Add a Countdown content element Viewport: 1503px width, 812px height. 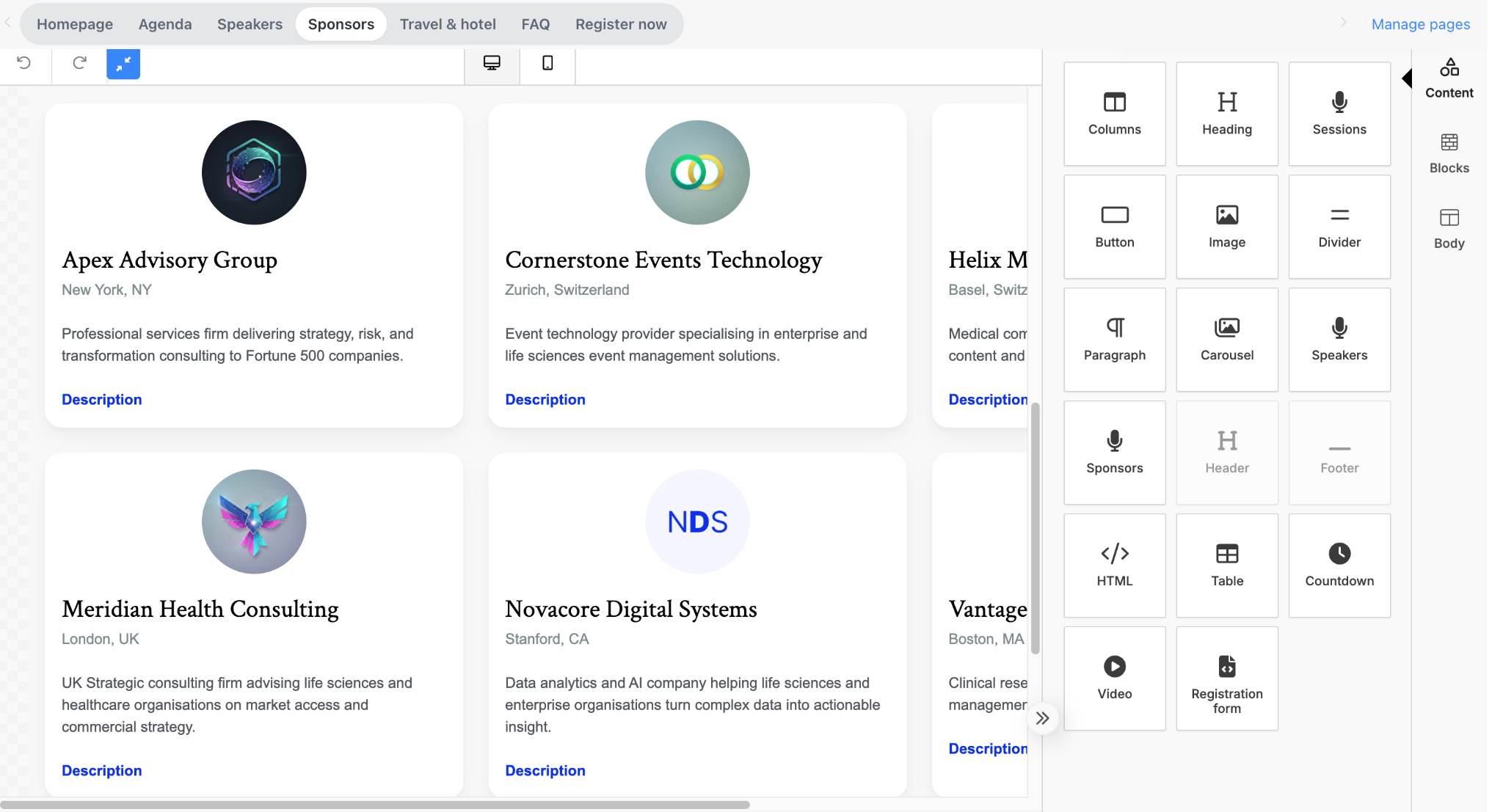1339,566
